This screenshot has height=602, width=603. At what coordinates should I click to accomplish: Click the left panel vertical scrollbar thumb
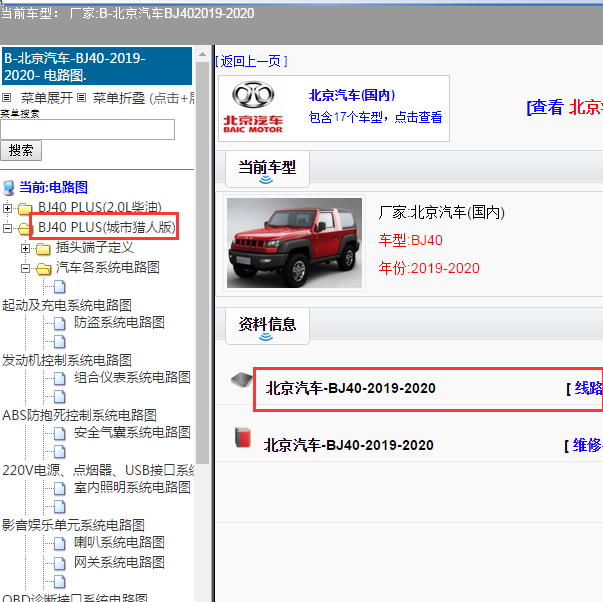tap(202, 263)
